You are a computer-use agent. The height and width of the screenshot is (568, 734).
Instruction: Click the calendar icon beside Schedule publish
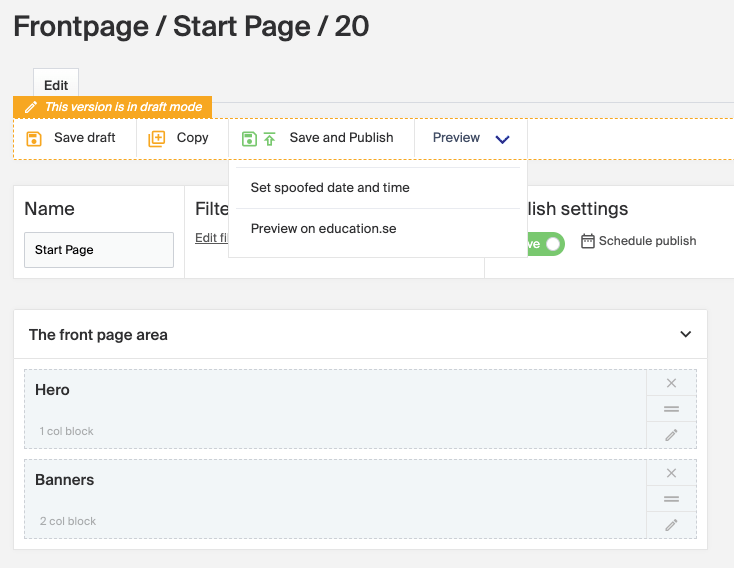(x=588, y=241)
